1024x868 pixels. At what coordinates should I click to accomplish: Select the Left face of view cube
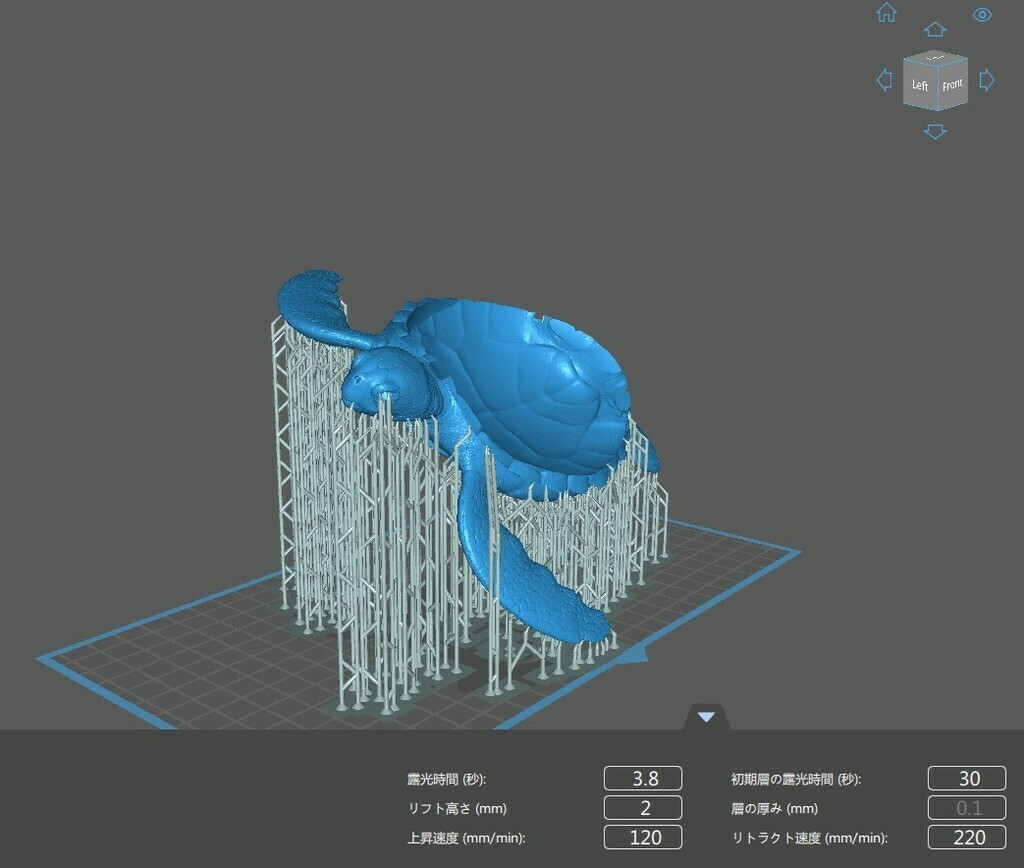(x=920, y=85)
